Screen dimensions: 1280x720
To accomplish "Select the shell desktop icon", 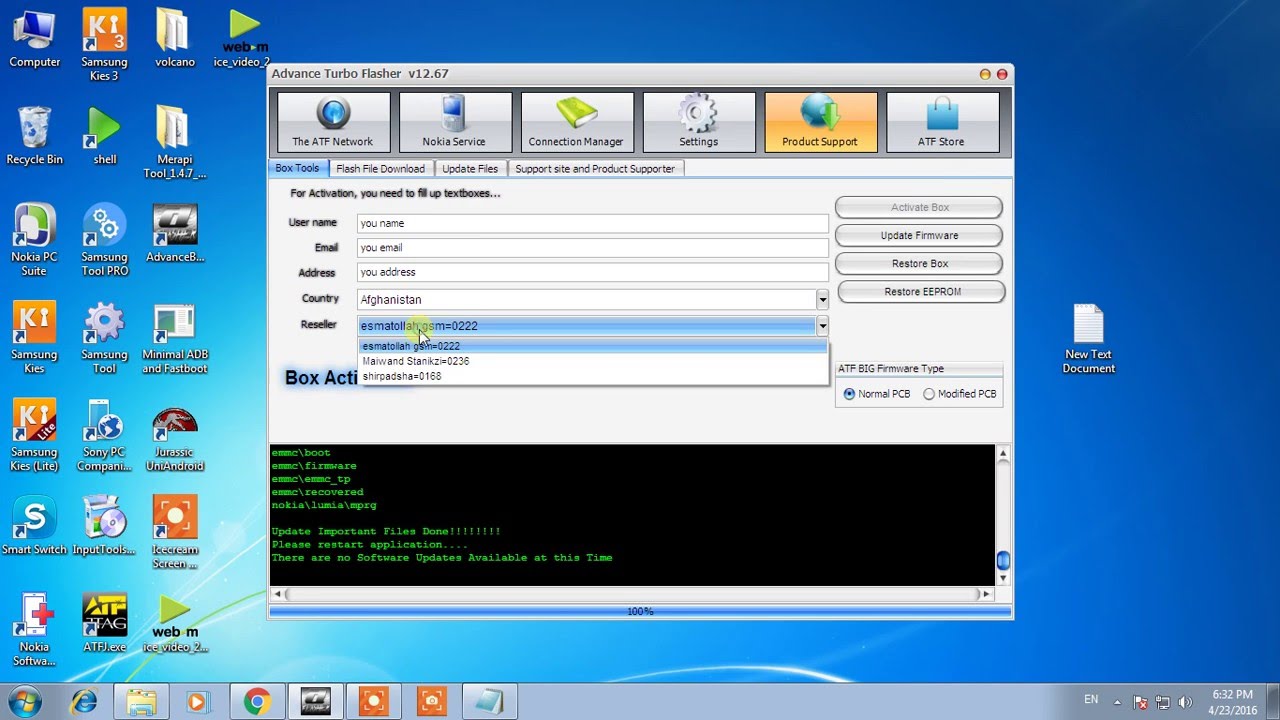I will (104, 136).
